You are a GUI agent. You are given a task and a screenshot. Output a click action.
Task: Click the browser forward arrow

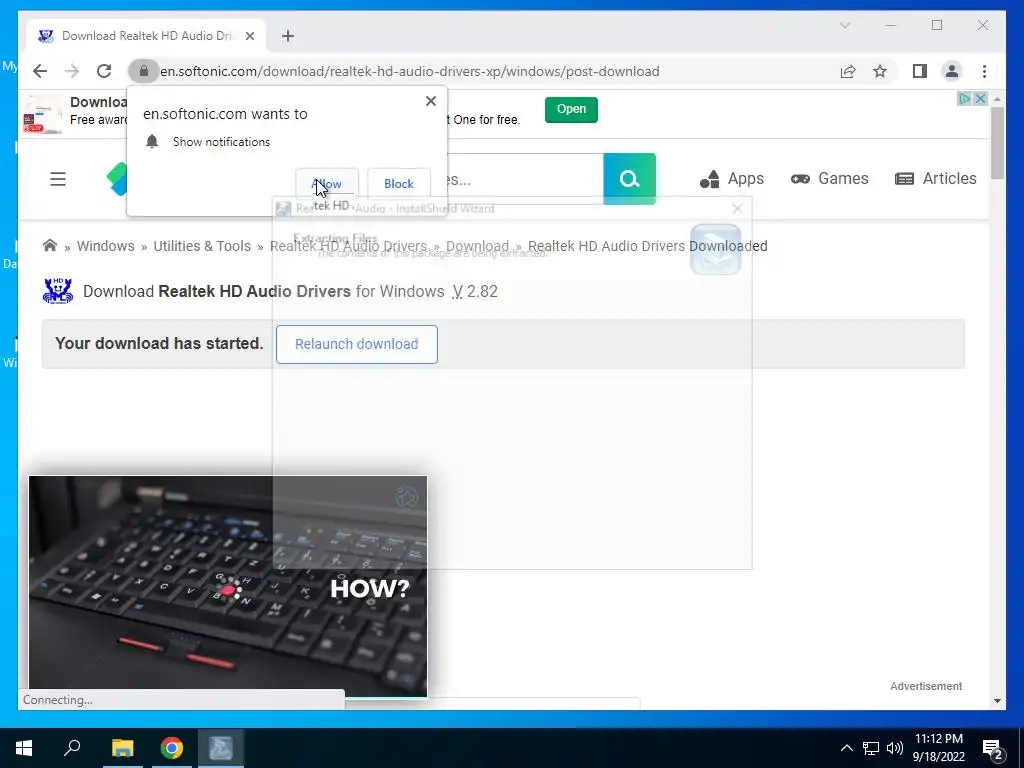72,71
